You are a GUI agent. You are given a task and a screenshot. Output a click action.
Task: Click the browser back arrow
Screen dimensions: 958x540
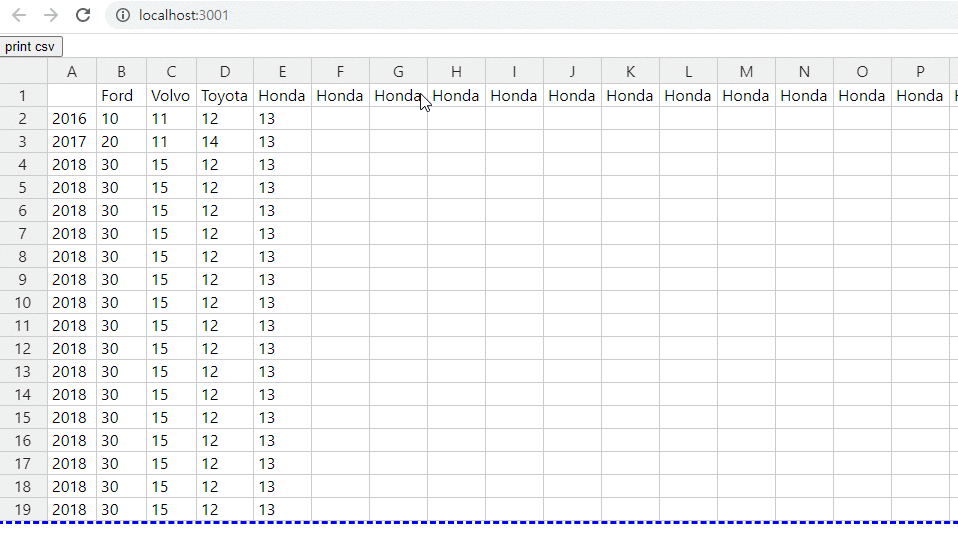[x=19, y=15]
